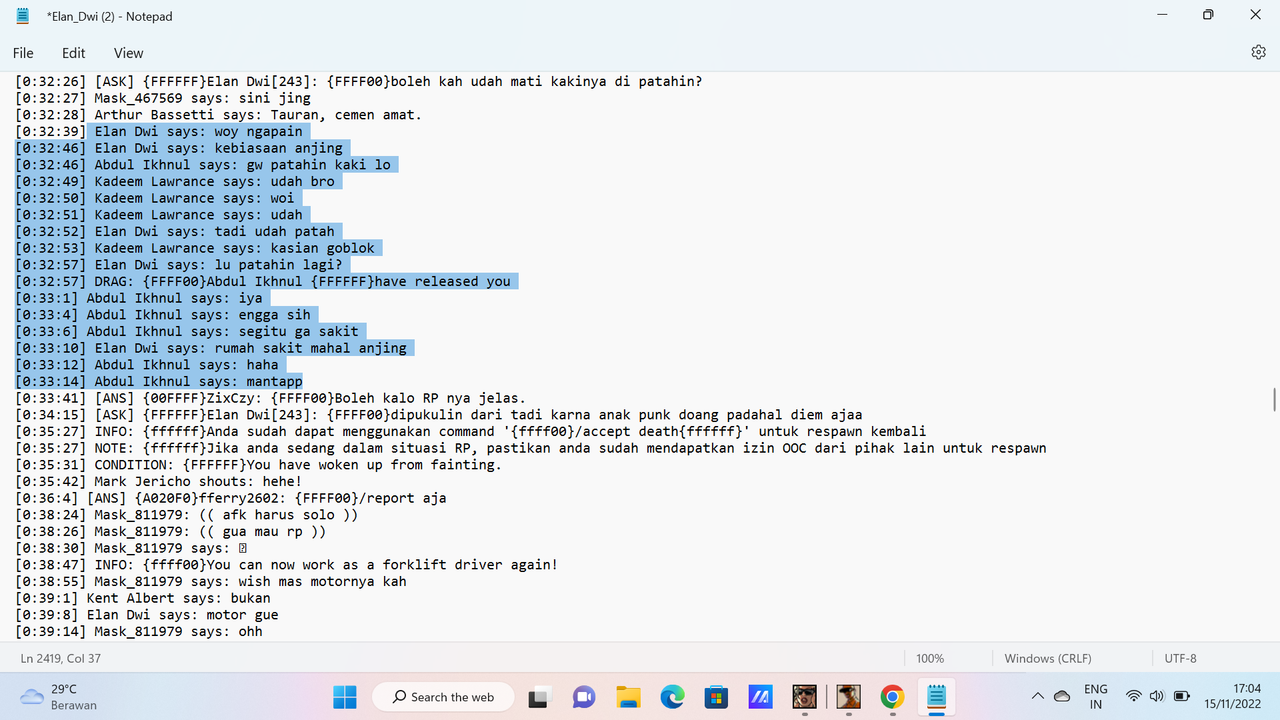
Task: Click the line 'Kent Albert says: bukan'
Action: [142, 598]
